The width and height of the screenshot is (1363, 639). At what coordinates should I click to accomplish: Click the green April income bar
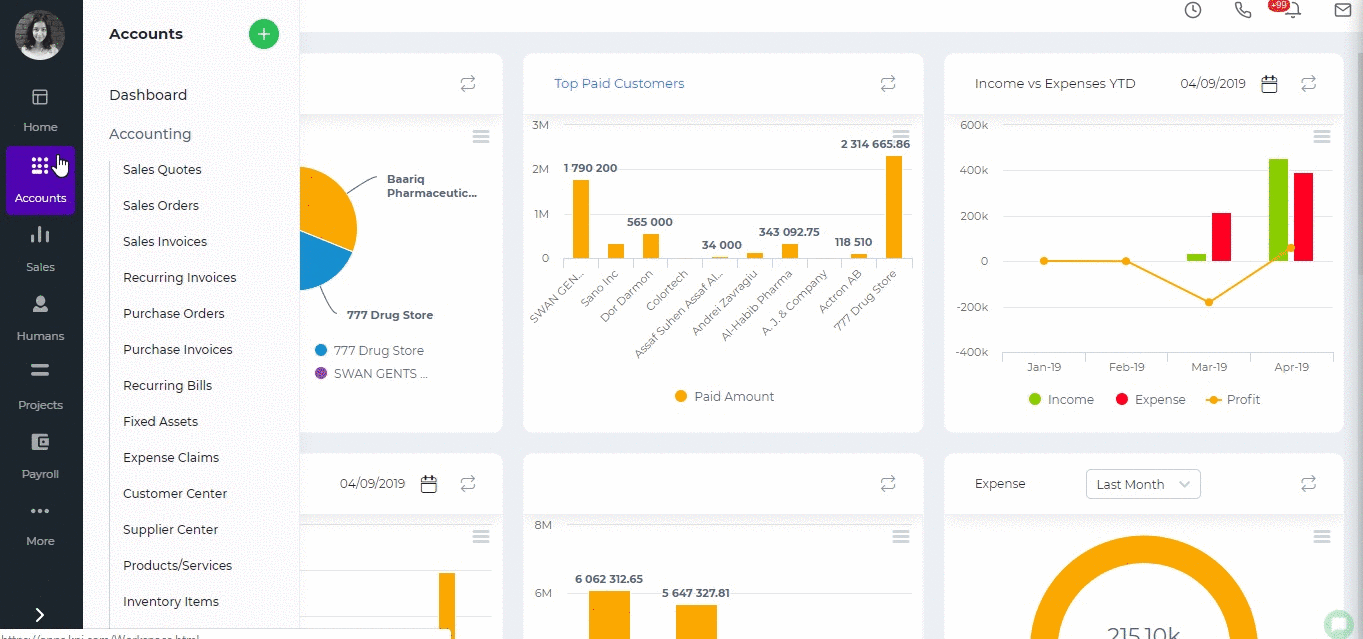pos(1278,210)
